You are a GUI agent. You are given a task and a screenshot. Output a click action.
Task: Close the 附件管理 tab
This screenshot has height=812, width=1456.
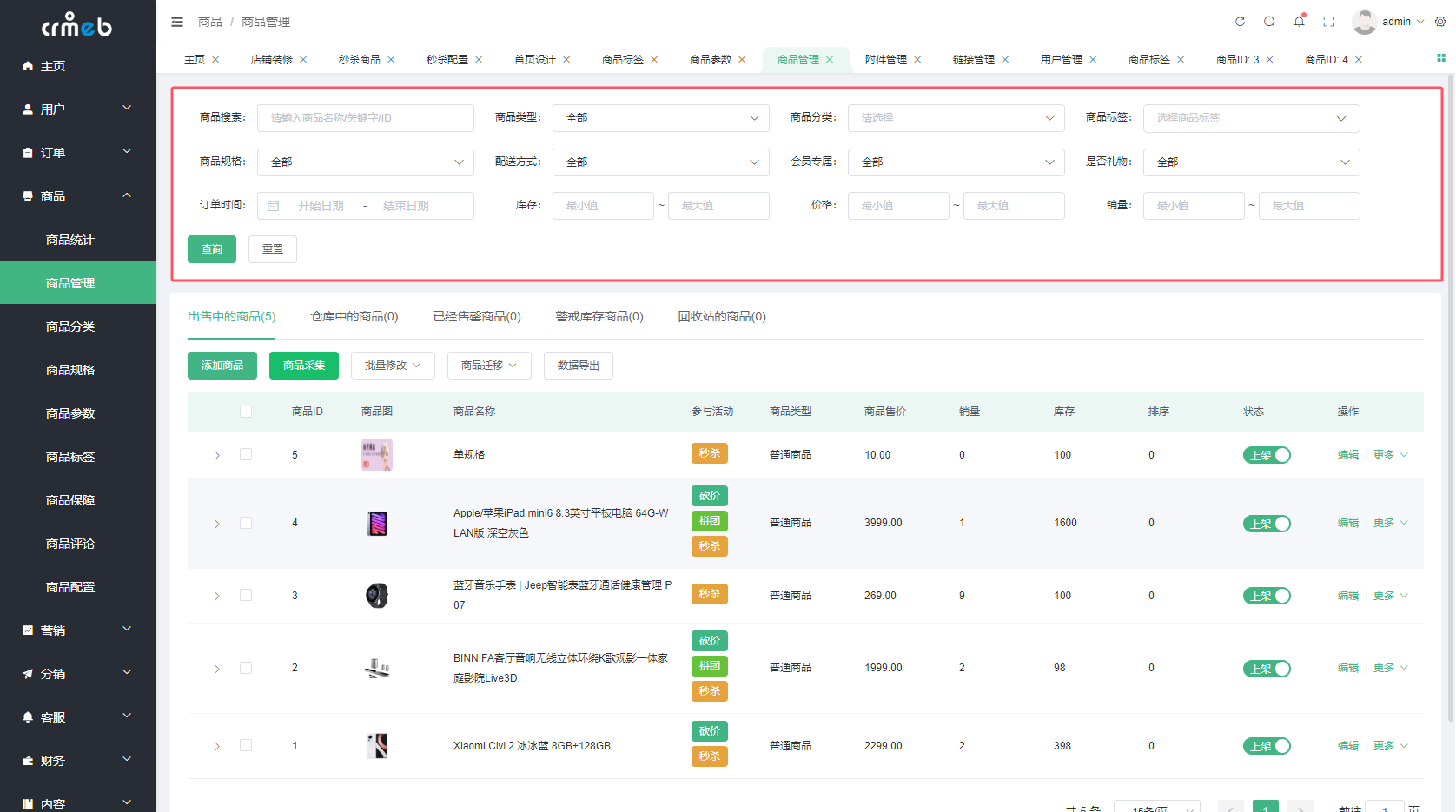point(917,60)
